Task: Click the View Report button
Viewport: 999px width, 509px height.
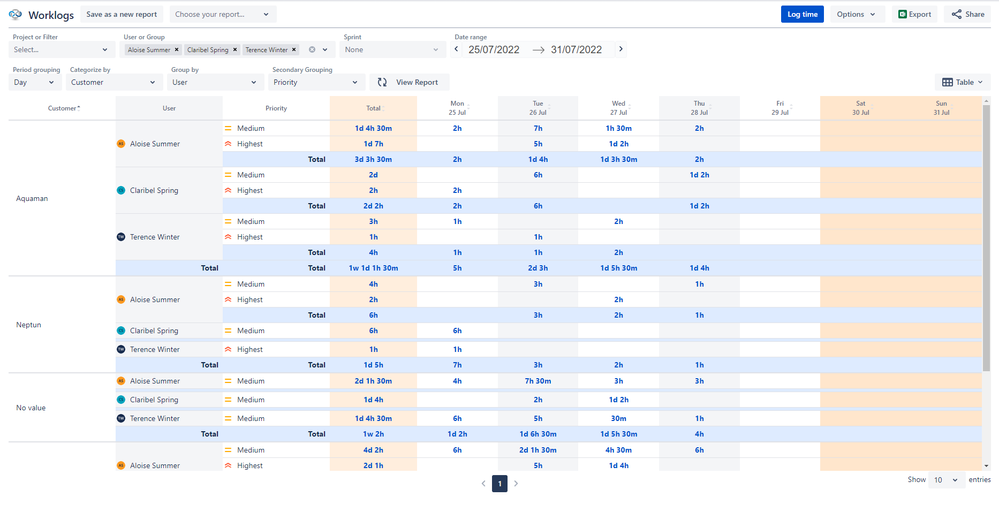Action: pos(410,82)
